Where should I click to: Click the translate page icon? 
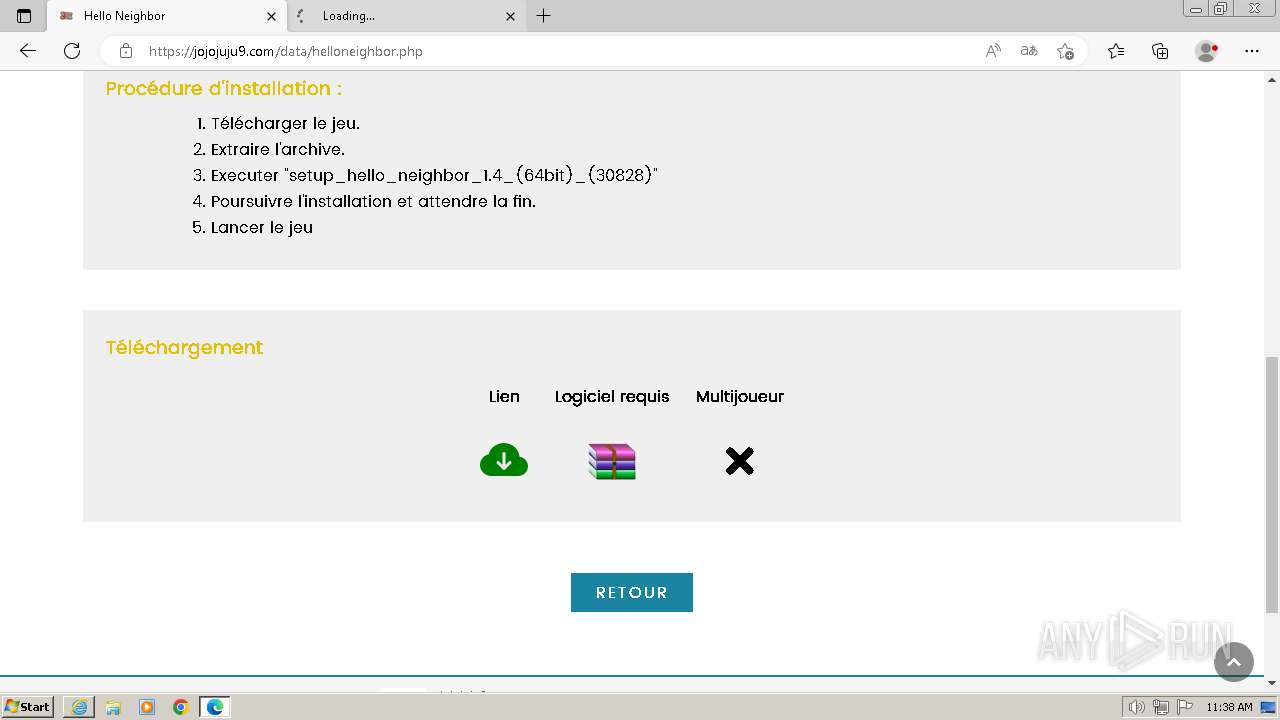coord(1028,51)
